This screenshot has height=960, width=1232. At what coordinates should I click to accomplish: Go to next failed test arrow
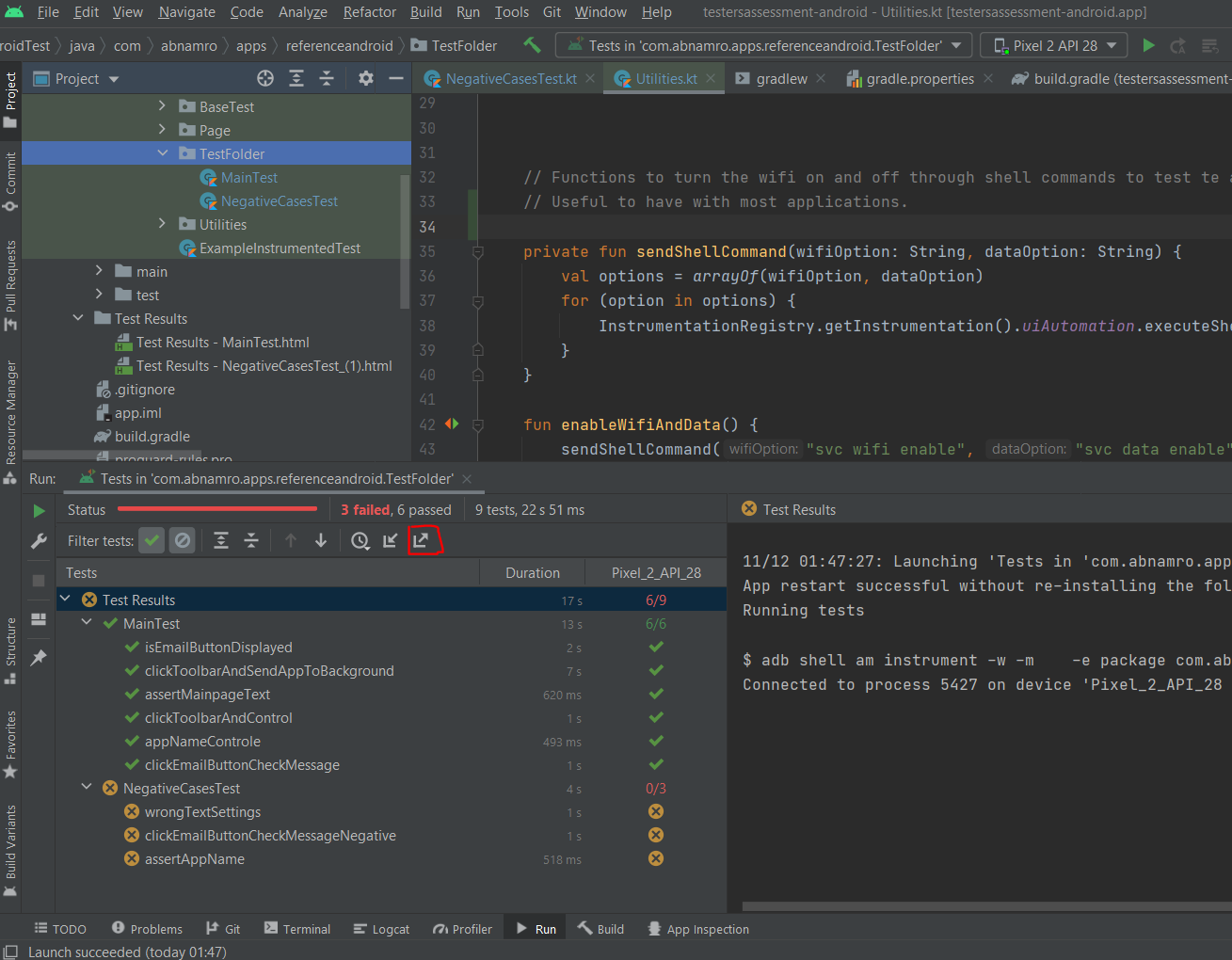(x=321, y=540)
